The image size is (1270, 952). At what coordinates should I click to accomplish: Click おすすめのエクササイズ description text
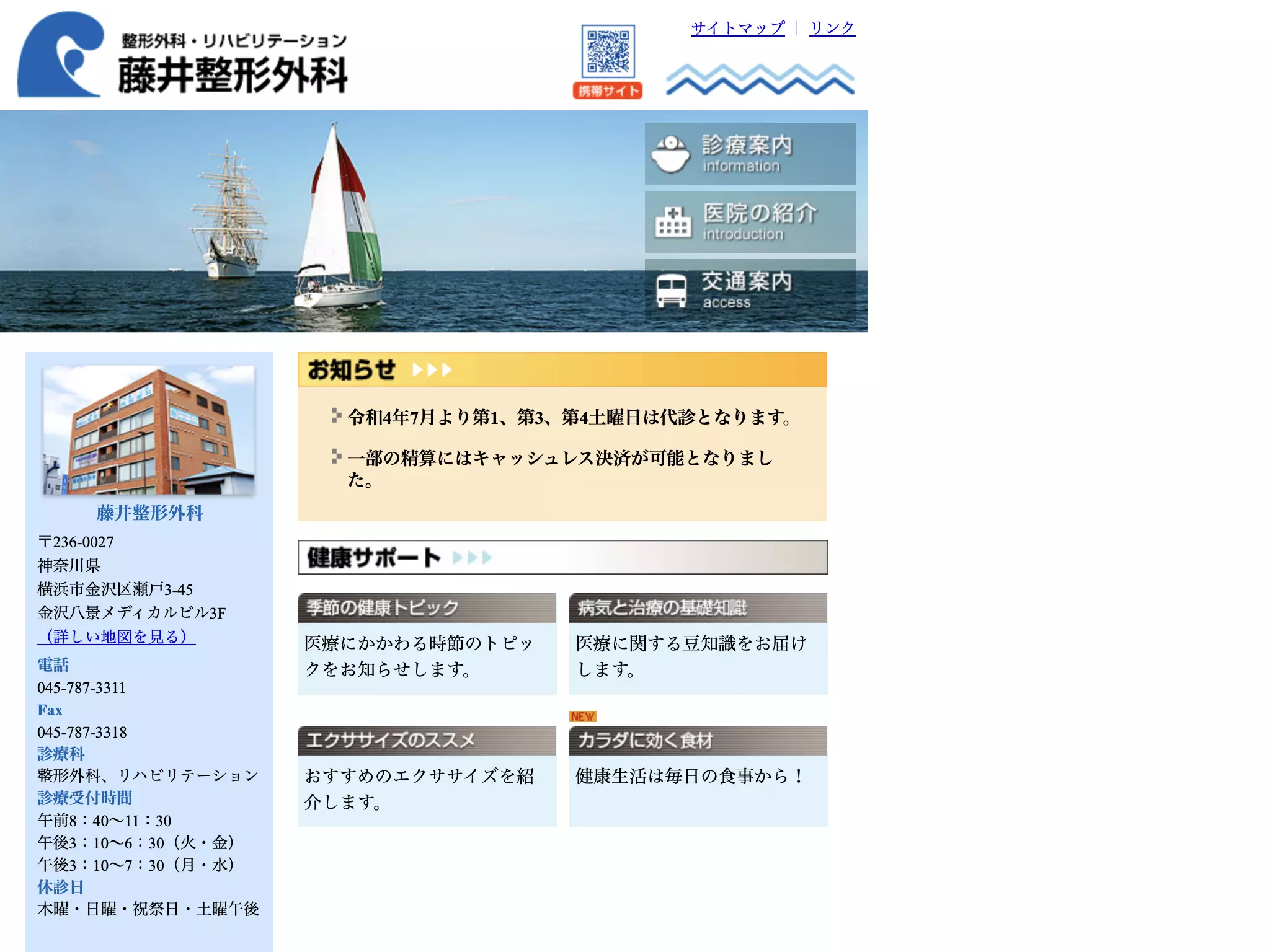pos(419,789)
